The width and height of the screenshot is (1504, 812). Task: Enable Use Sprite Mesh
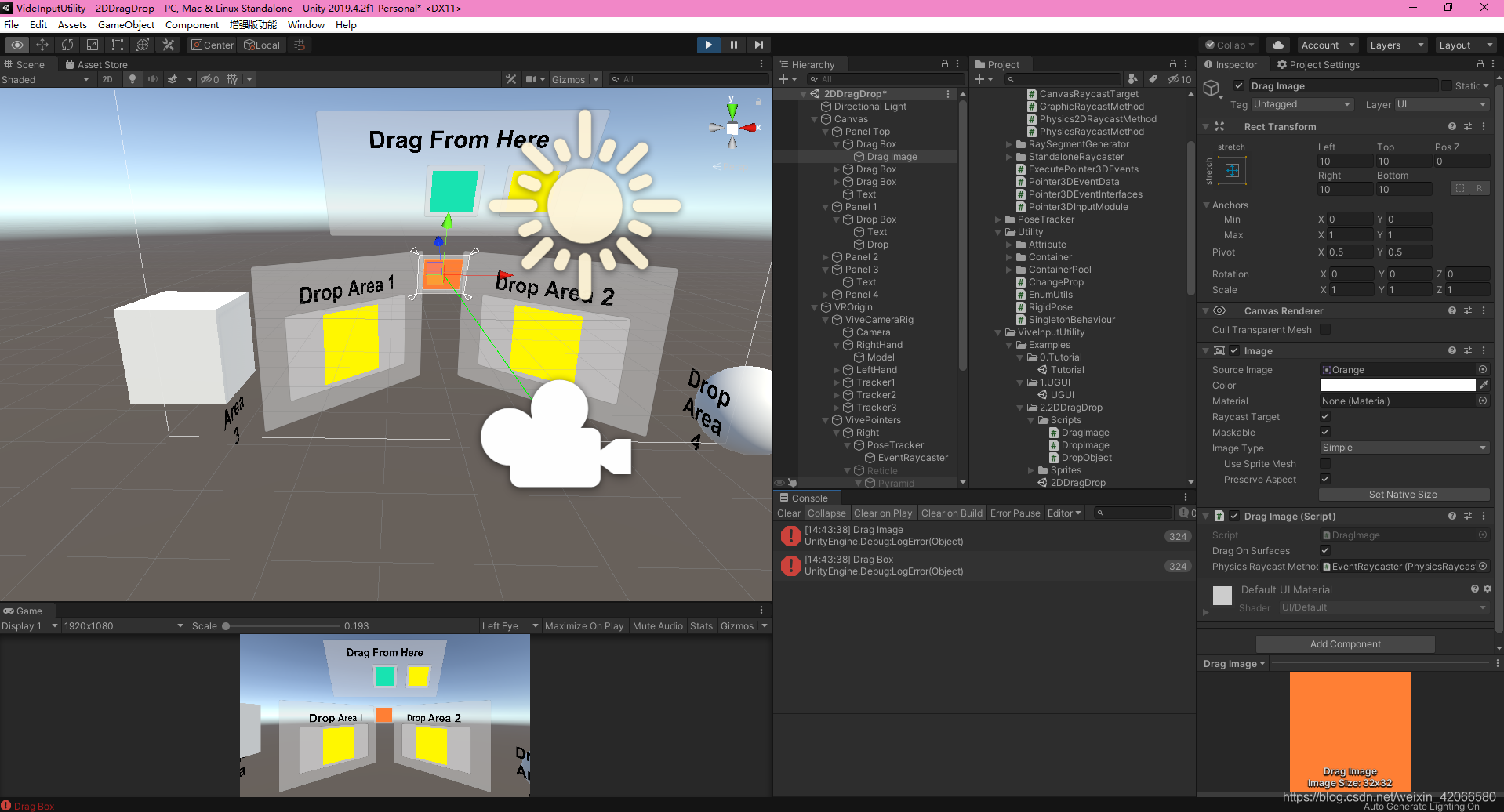[1325, 463]
